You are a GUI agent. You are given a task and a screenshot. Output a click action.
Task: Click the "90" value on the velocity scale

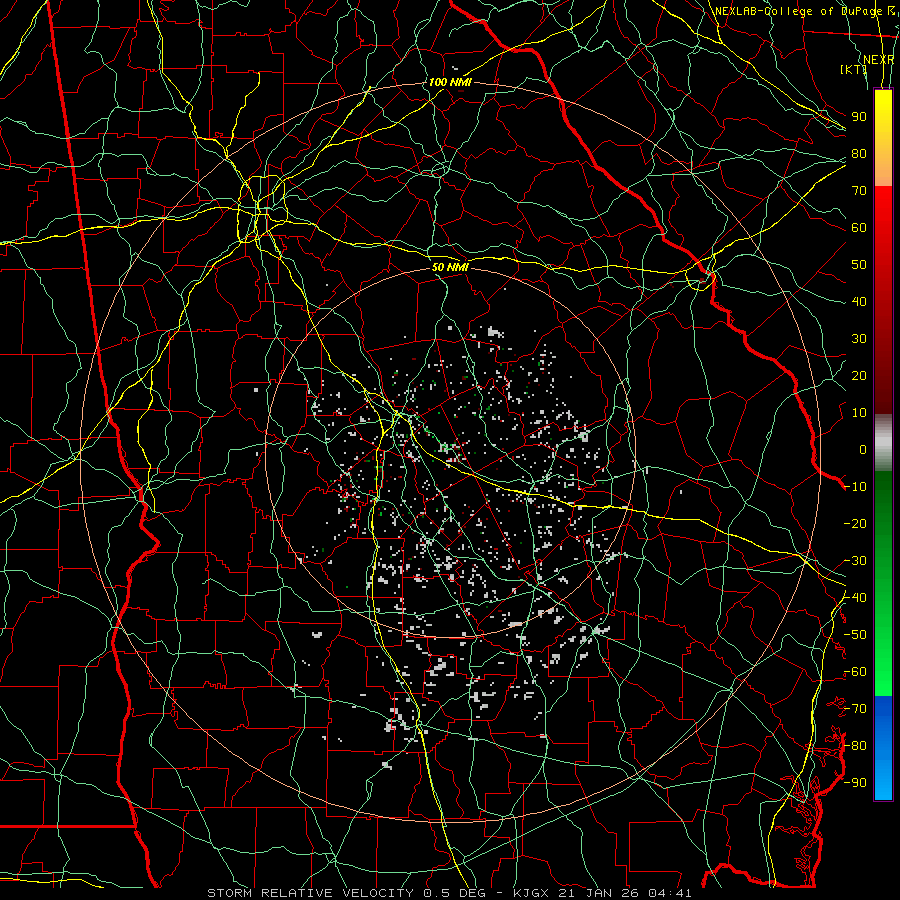(859, 117)
